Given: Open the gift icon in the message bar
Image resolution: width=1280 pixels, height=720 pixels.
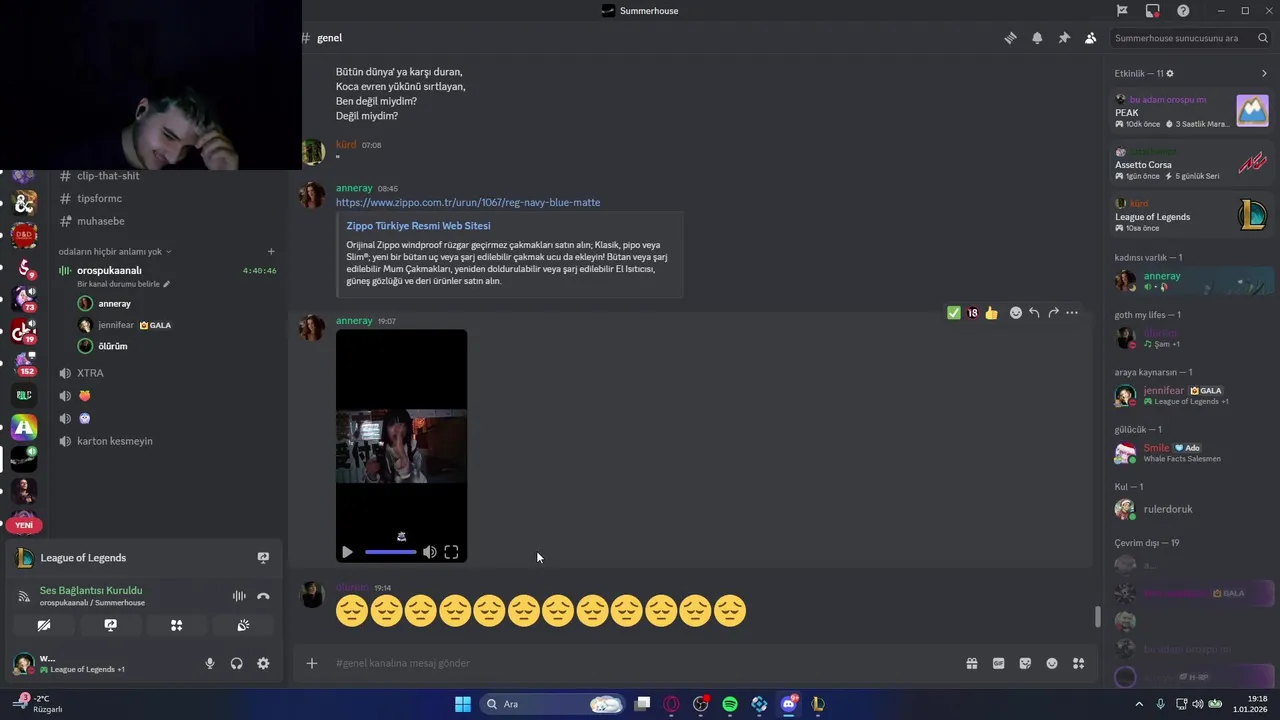Looking at the screenshot, I should click(x=971, y=663).
